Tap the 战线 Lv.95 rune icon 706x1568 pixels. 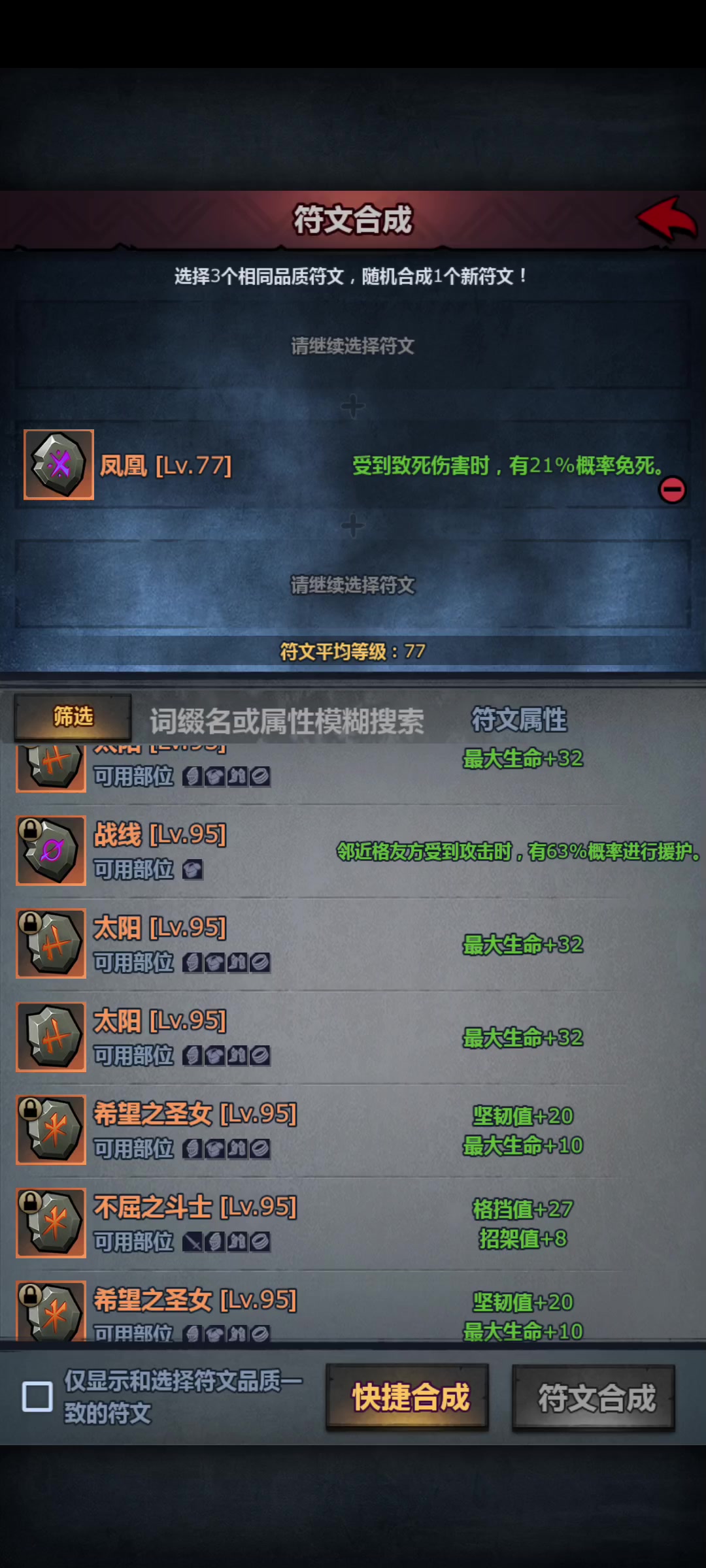(51, 851)
